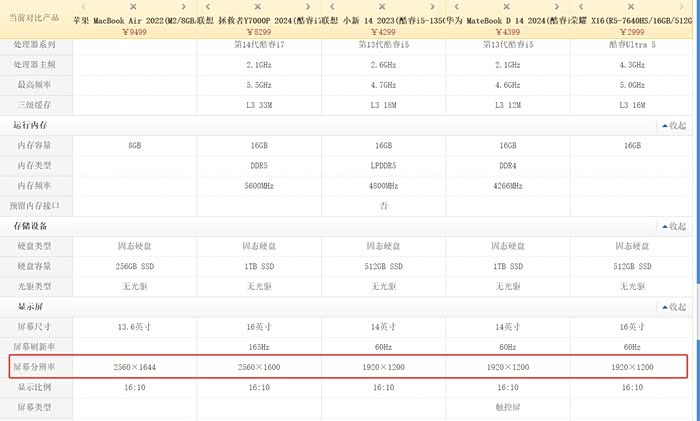
Task: Remove 联想 小新 14 2023 from comparison
Action: click(x=382, y=7)
